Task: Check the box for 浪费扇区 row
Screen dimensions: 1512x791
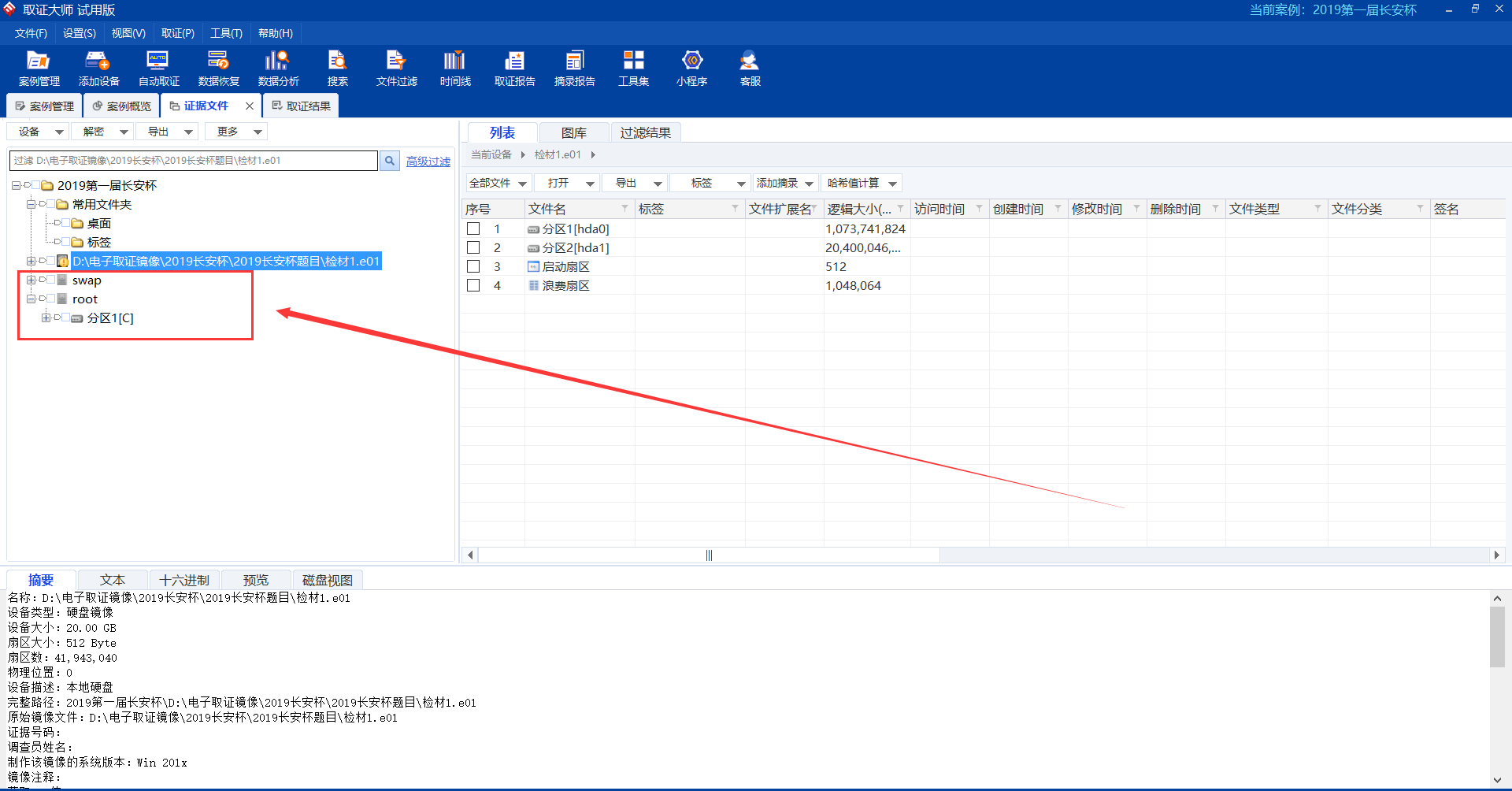Action: pos(473,285)
